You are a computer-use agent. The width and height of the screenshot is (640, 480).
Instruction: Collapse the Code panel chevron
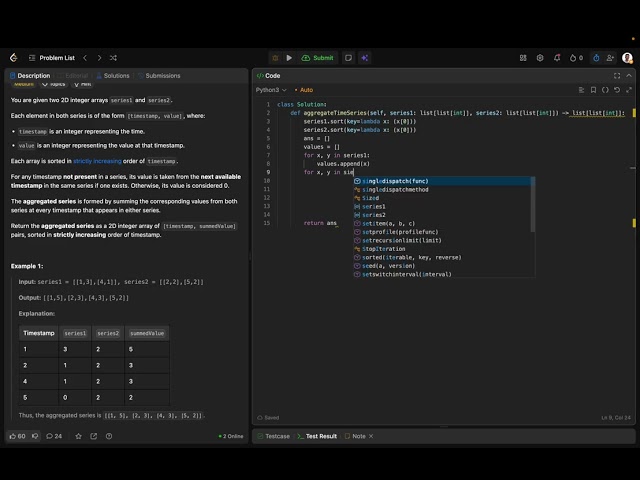[629, 76]
